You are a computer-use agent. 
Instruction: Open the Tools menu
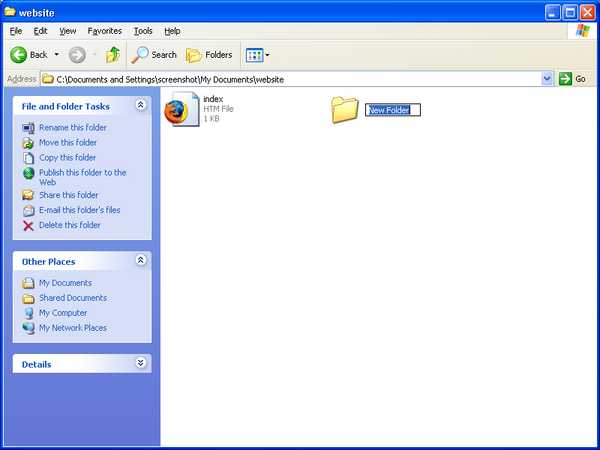tap(143, 31)
